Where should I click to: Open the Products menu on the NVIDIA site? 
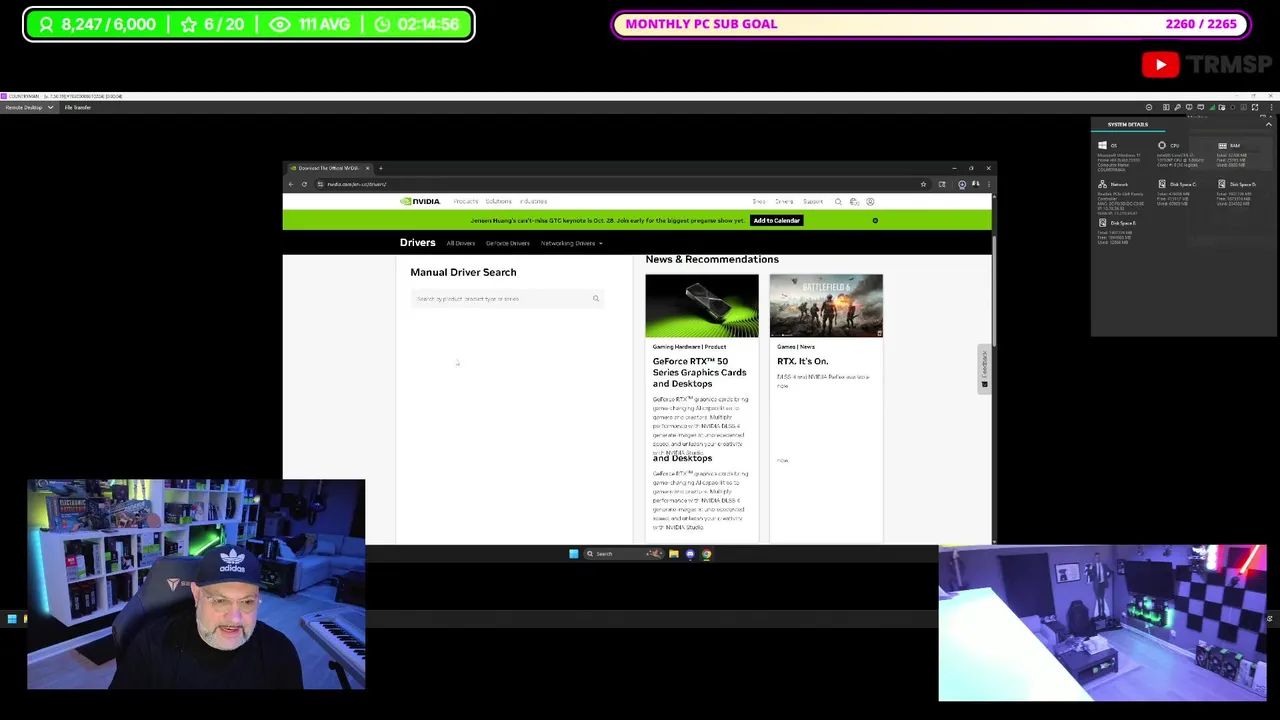click(x=466, y=201)
